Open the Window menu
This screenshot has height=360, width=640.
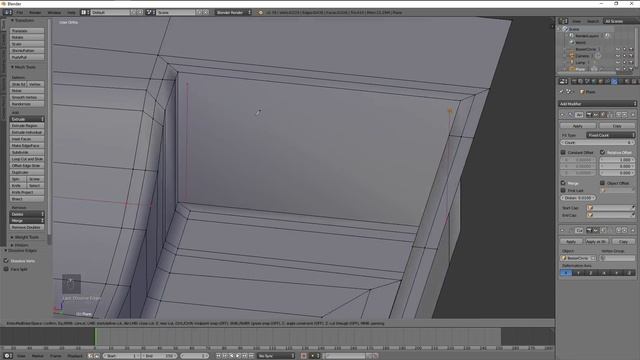(x=54, y=12)
